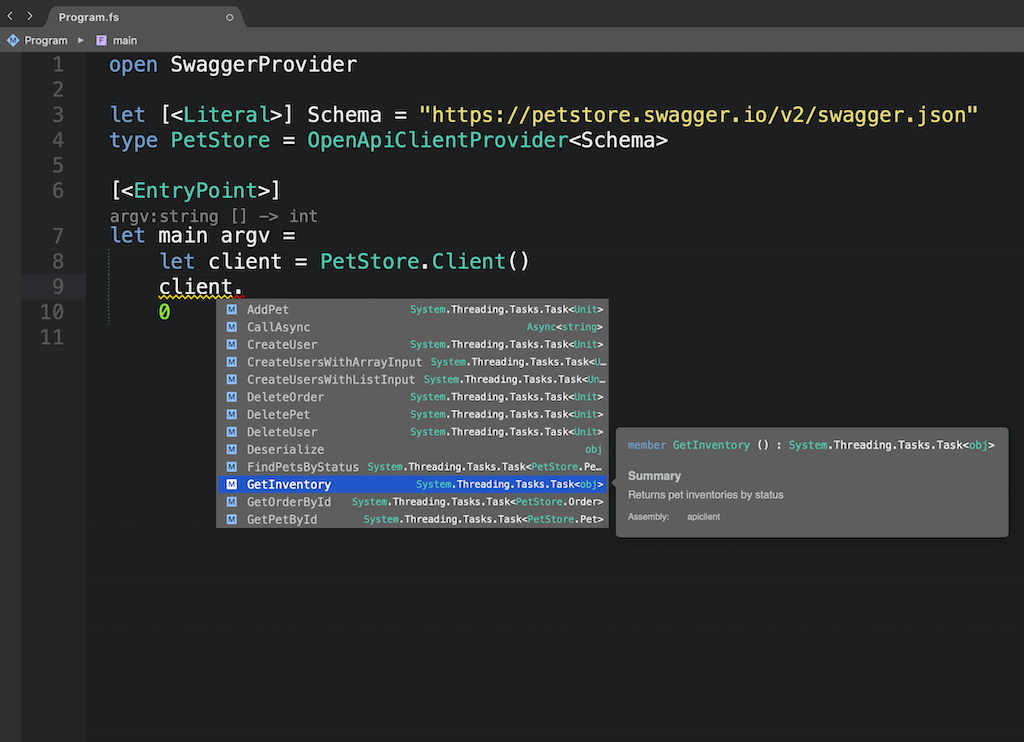Click the Literal attribute on line 3
The height and width of the screenshot is (742, 1024).
click(227, 115)
